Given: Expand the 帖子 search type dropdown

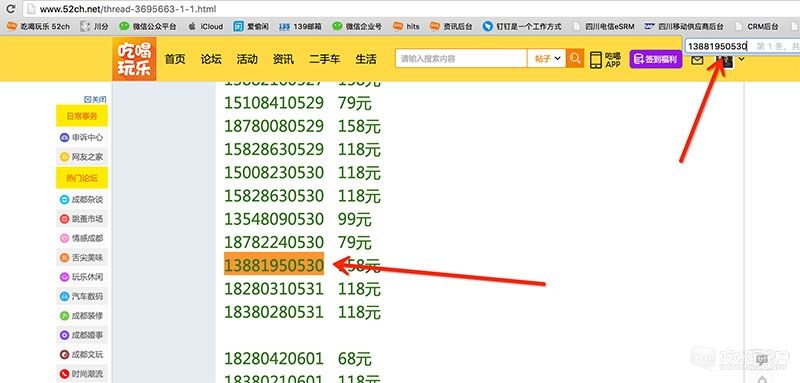Looking at the screenshot, I should click(x=546, y=59).
